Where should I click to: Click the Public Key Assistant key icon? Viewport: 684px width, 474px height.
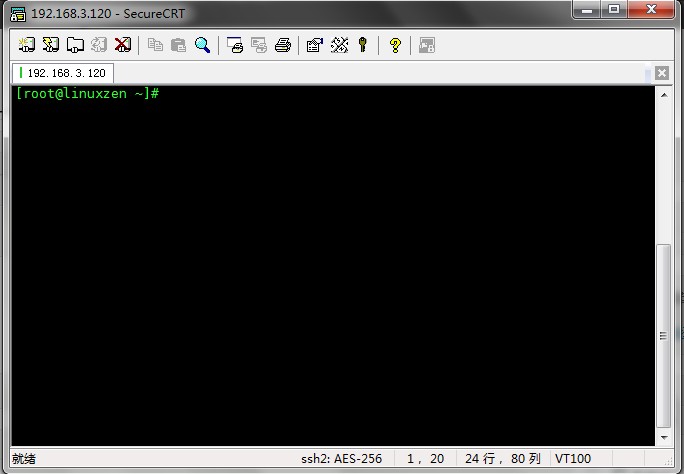tap(363, 44)
